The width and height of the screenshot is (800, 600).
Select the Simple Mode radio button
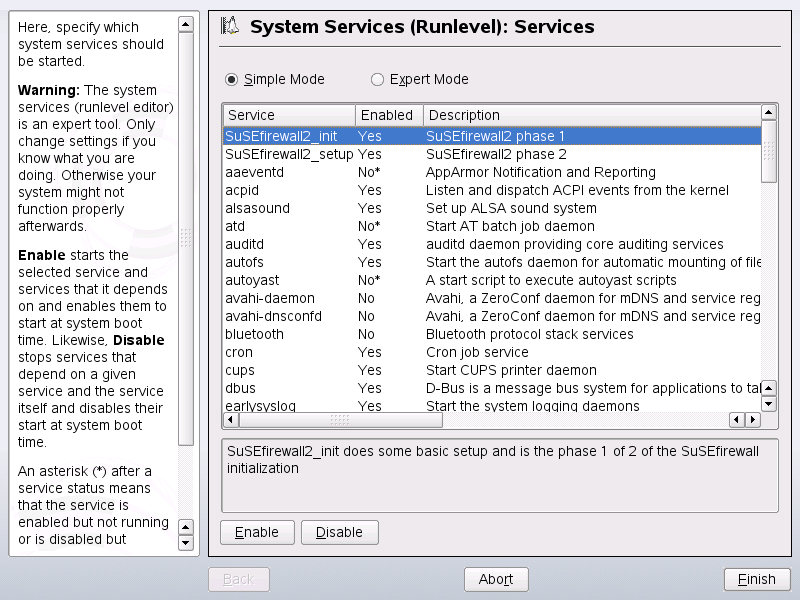(x=232, y=79)
